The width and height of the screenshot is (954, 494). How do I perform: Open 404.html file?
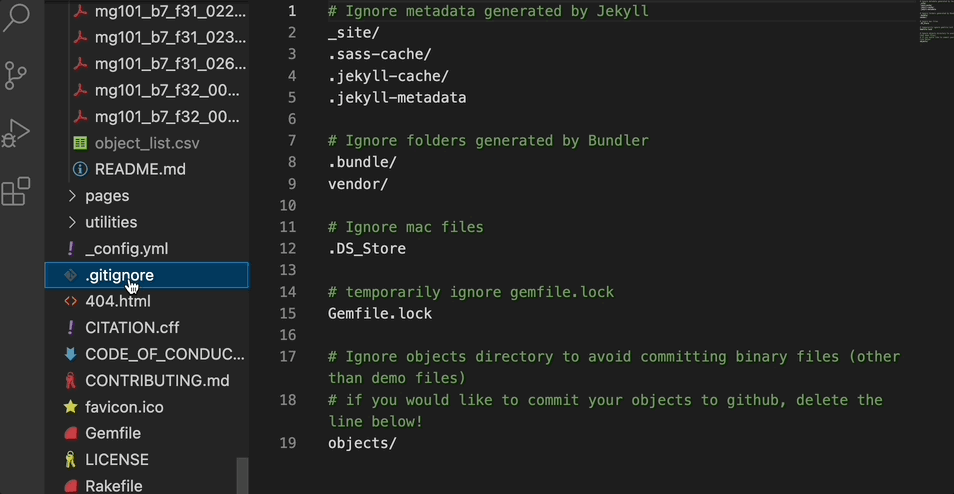(x=118, y=301)
